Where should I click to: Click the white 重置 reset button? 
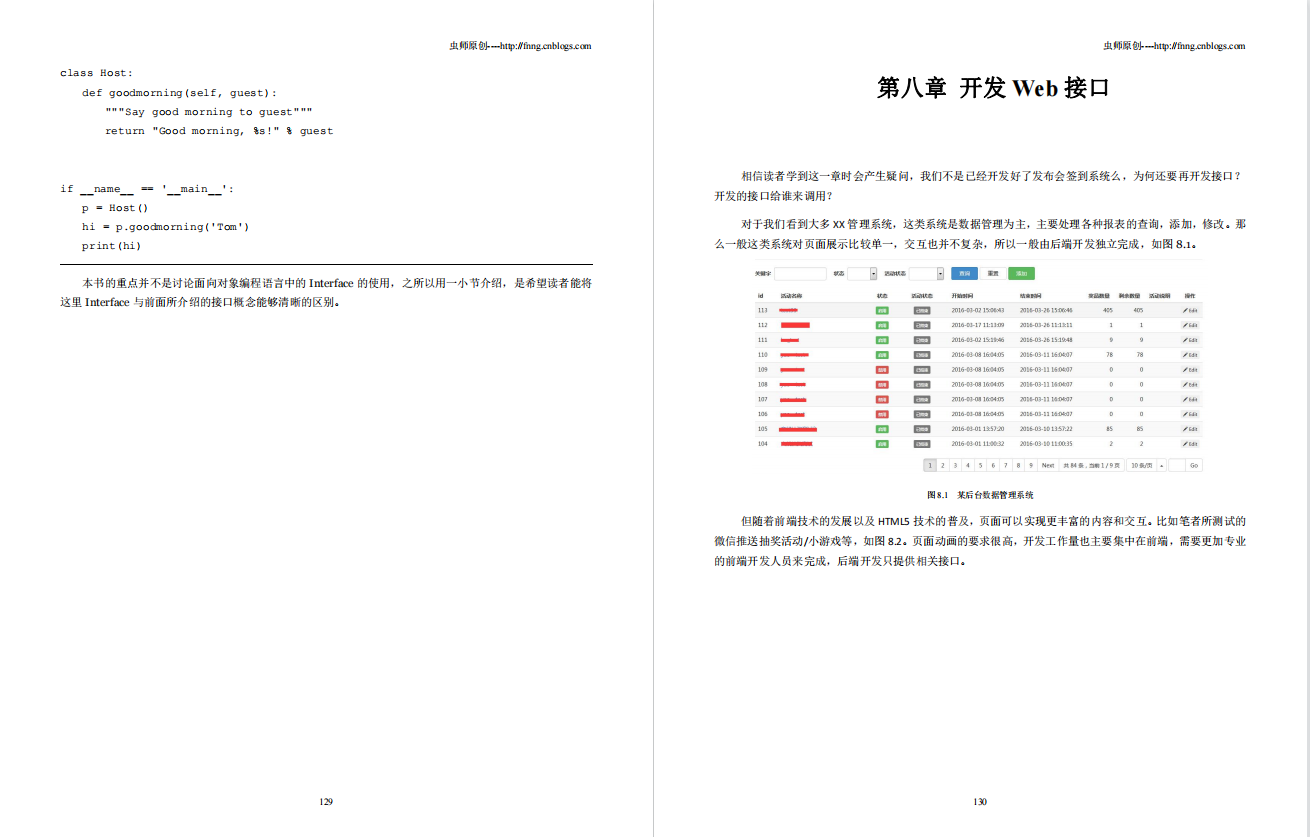pyautogui.click(x=993, y=273)
